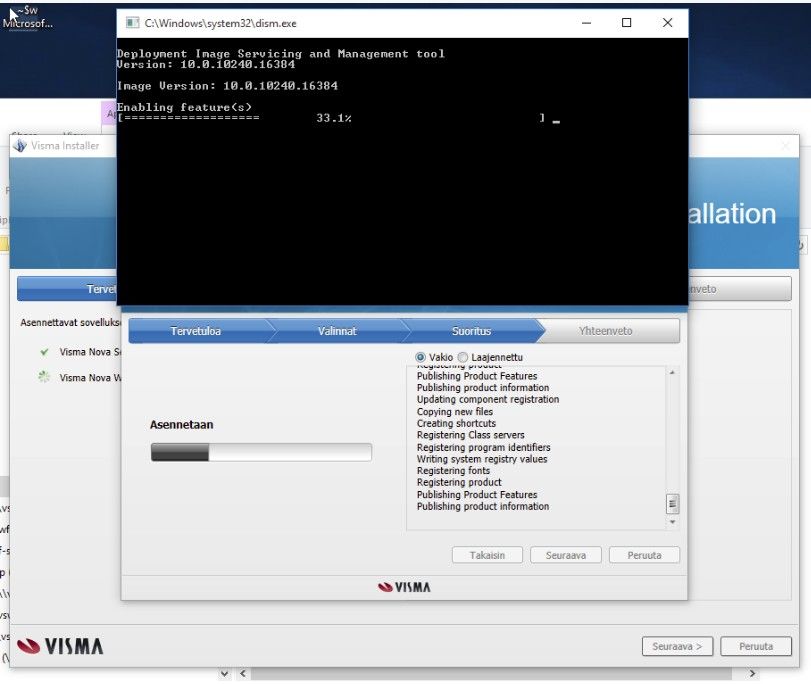Click the Image Version console line
The width and height of the screenshot is (811, 684).
point(227,85)
